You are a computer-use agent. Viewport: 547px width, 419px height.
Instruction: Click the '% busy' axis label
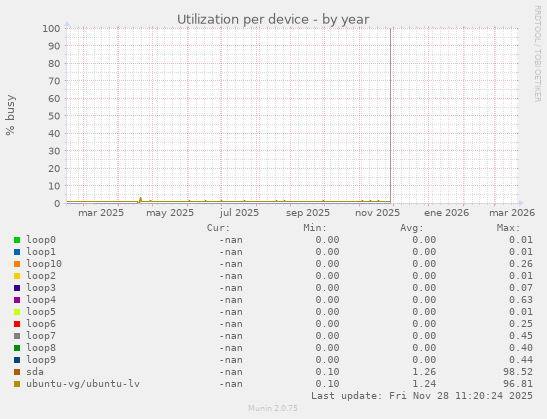tap(10, 115)
